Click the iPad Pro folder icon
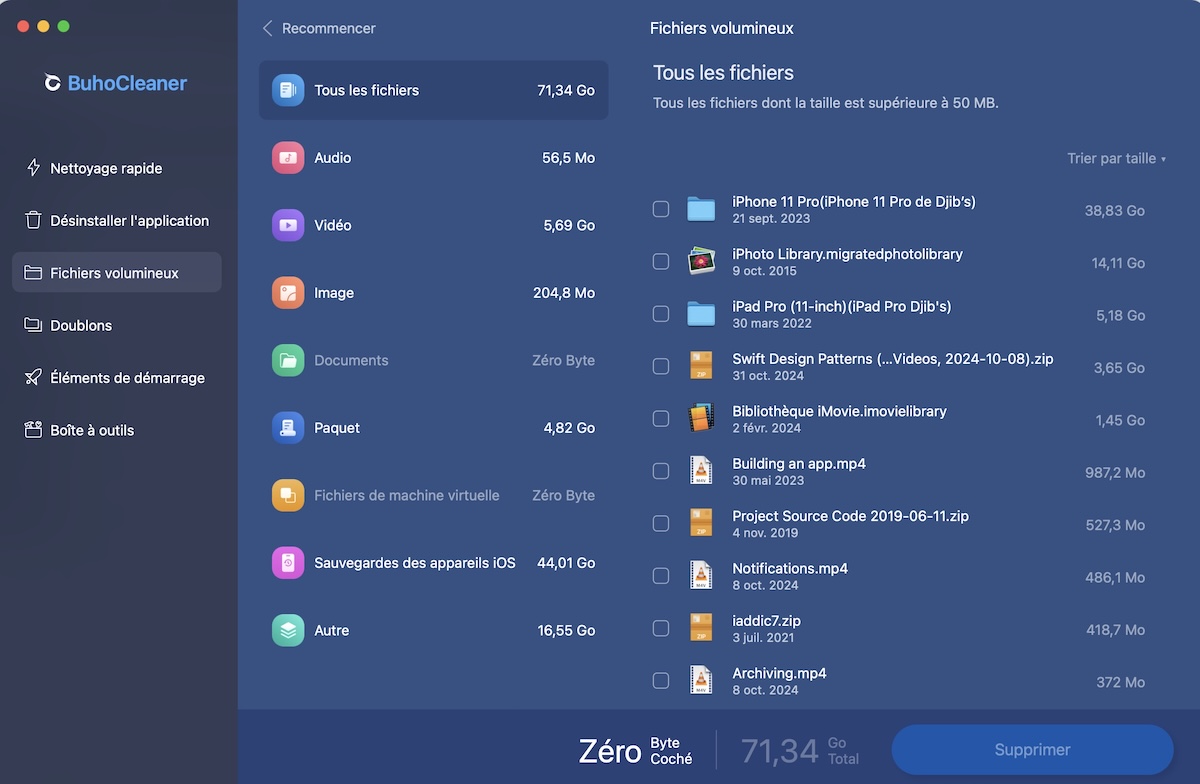Image resolution: width=1200 pixels, height=784 pixels. pyautogui.click(x=701, y=314)
